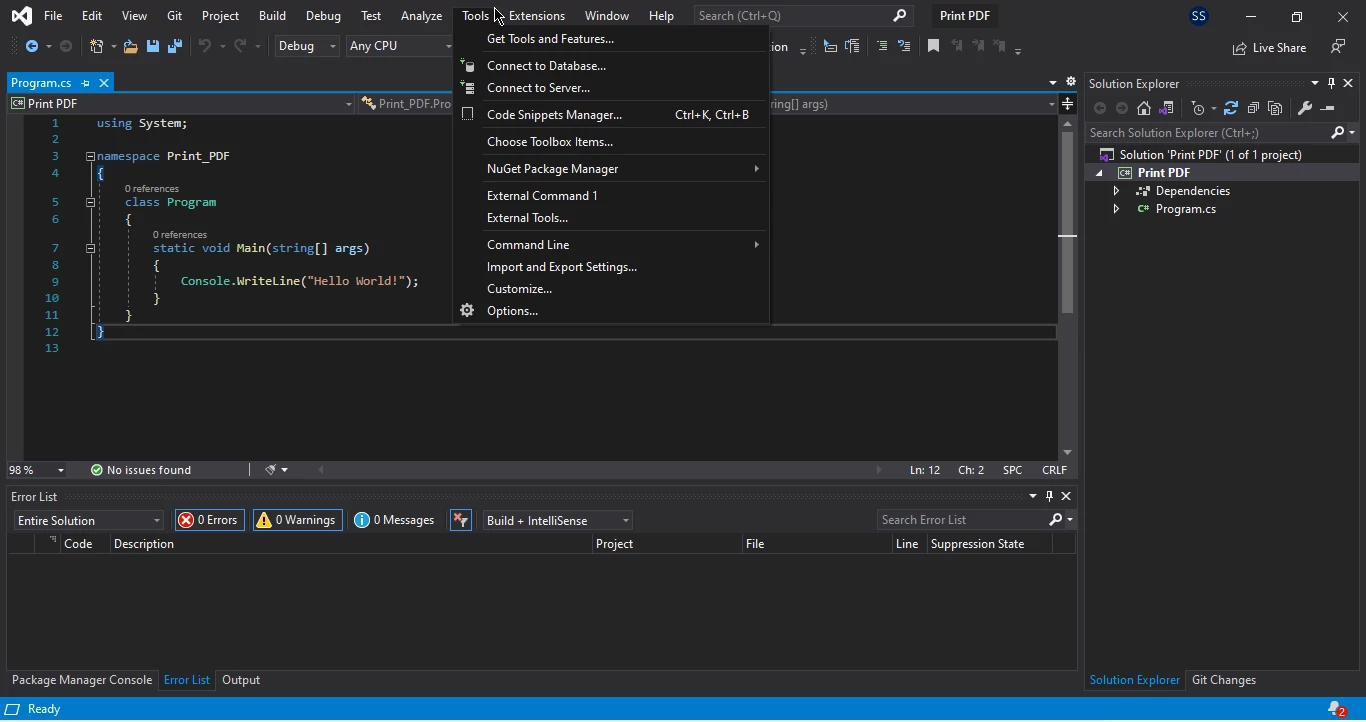Viewport: 1366px width, 722px height.
Task: Open NuGet Package Manager submenu
Action: tap(553, 169)
